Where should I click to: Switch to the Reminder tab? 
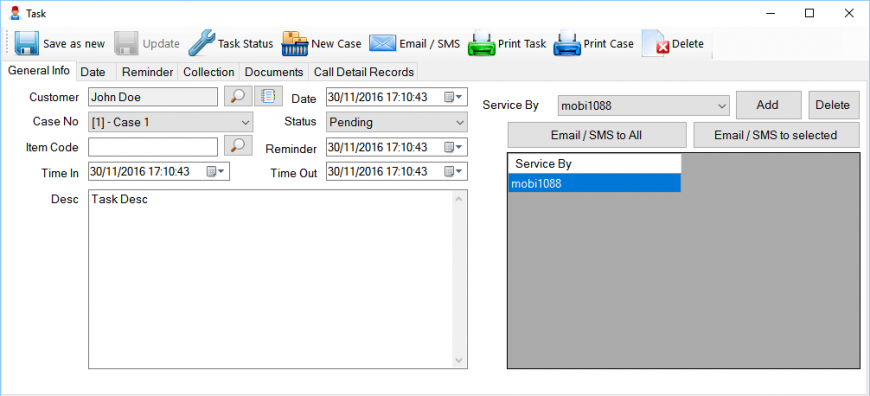(148, 72)
